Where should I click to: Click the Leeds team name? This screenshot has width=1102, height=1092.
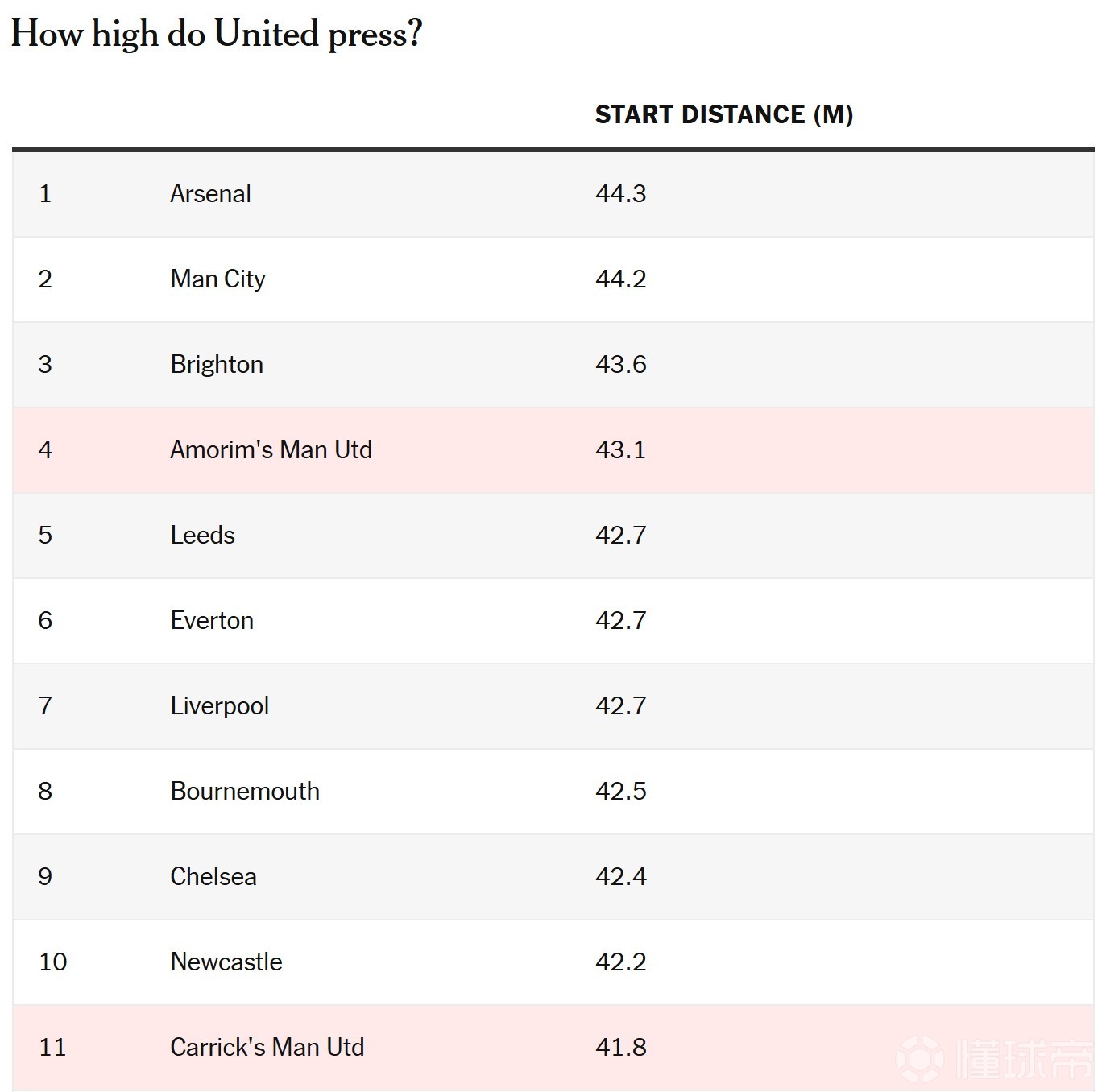[202, 536]
